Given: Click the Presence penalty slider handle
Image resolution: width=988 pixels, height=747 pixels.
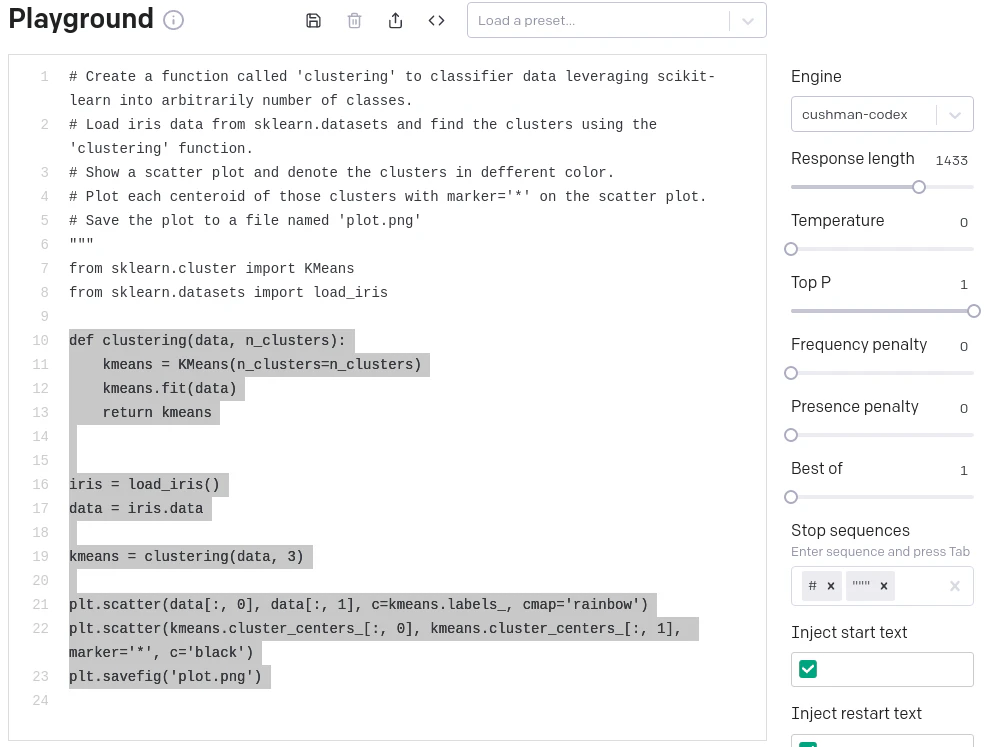Looking at the screenshot, I should [791, 435].
